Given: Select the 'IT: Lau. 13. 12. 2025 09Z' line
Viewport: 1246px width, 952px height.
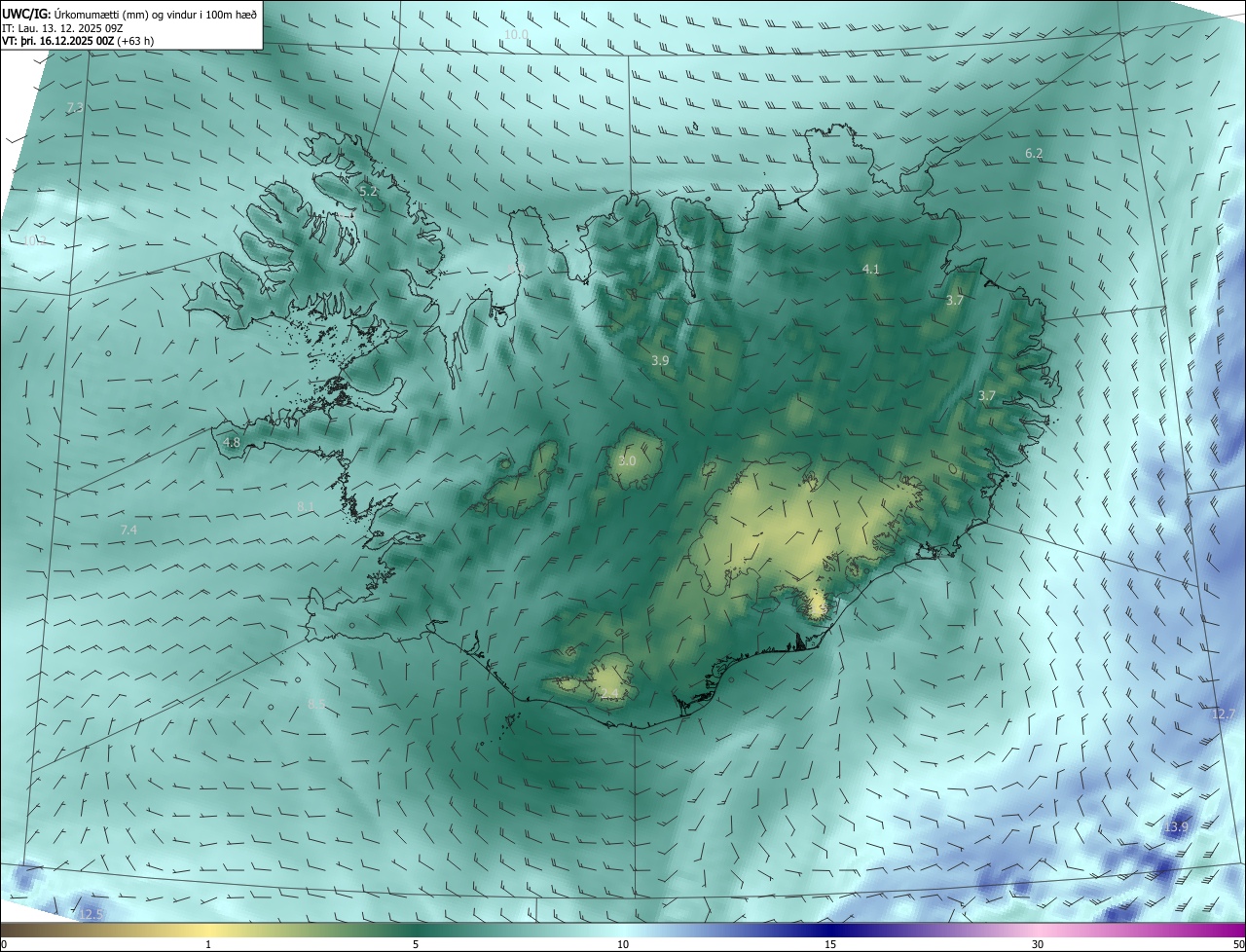Looking at the screenshot, I should (60, 27).
